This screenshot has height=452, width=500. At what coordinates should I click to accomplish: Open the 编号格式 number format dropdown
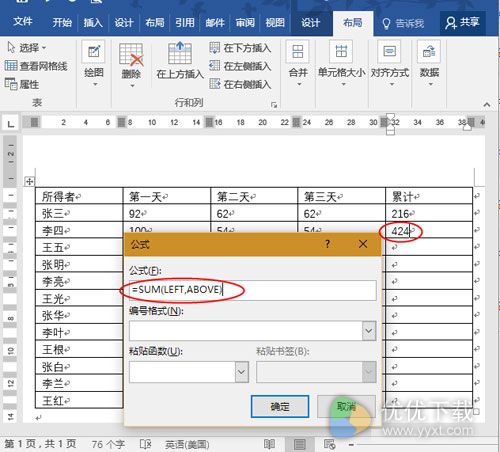pos(369,331)
